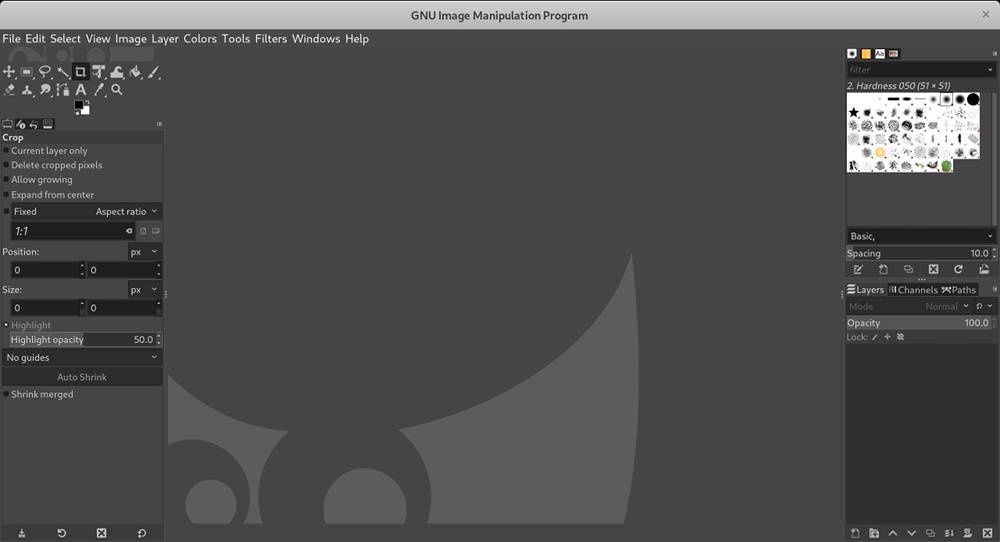Open the Patterns tab in brushes dock
The width and height of the screenshot is (1000, 542).
coord(866,54)
